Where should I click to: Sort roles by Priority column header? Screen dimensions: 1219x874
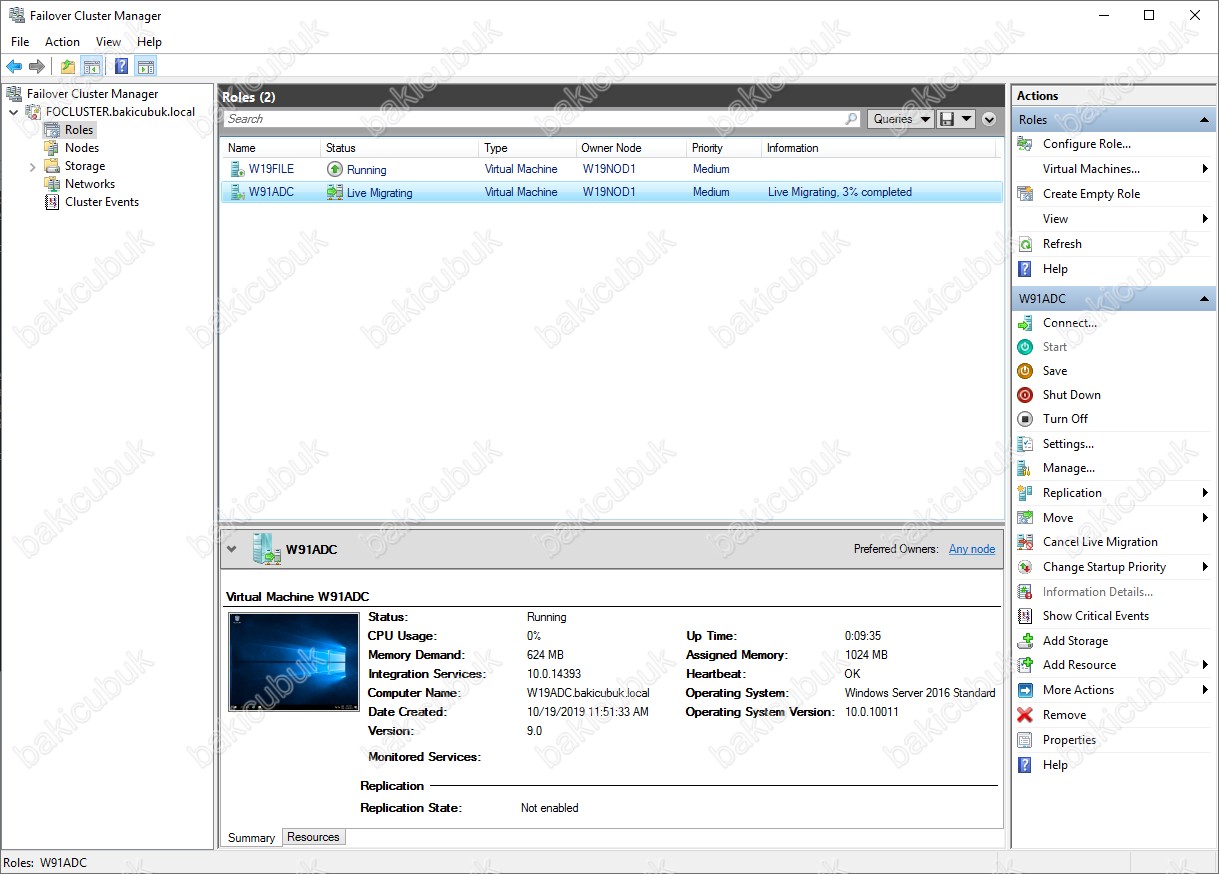tap(723, 148)
